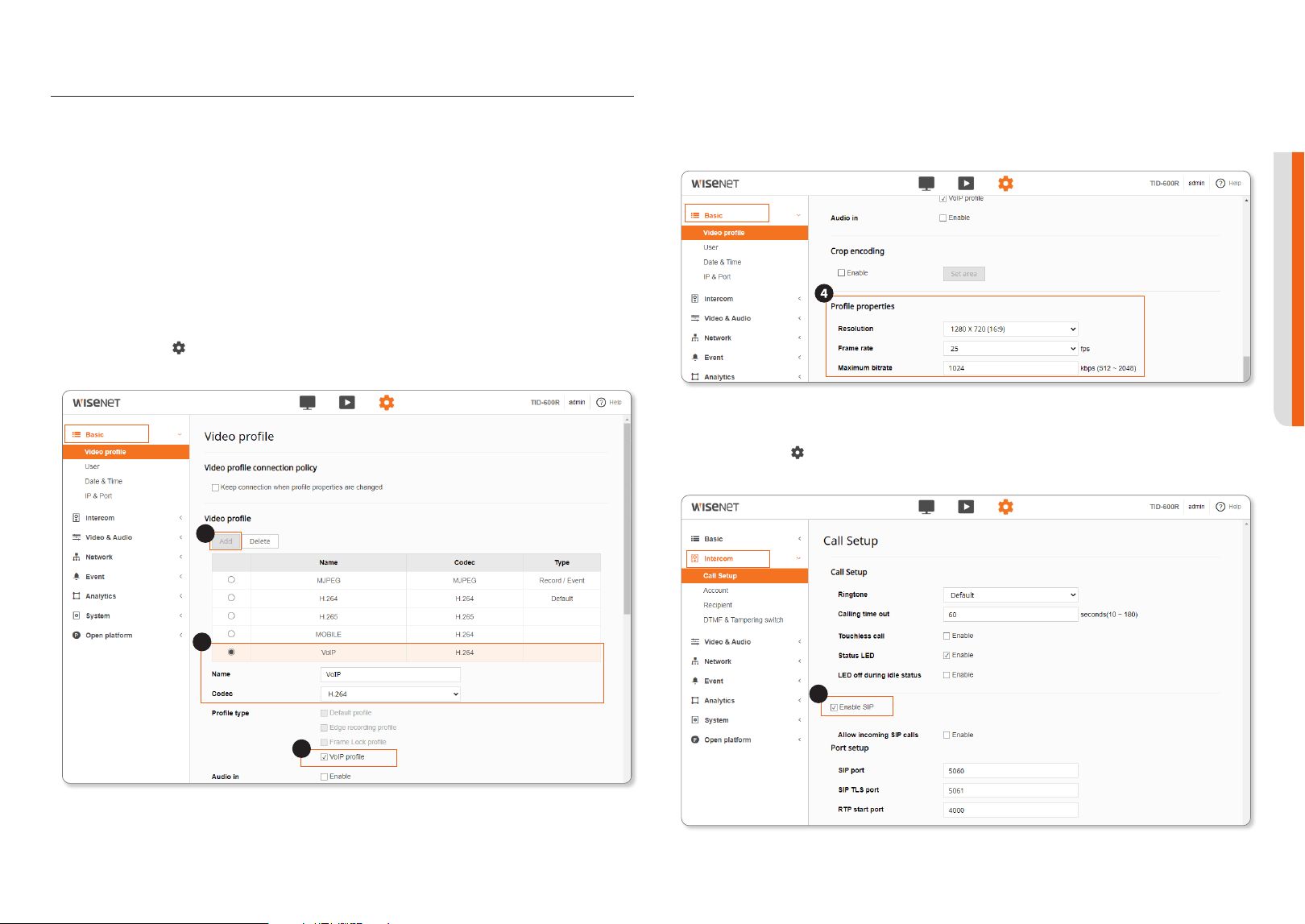Open Help icon in Profile properties window
The image size is (1305, 924).
tap(1220, 183)
